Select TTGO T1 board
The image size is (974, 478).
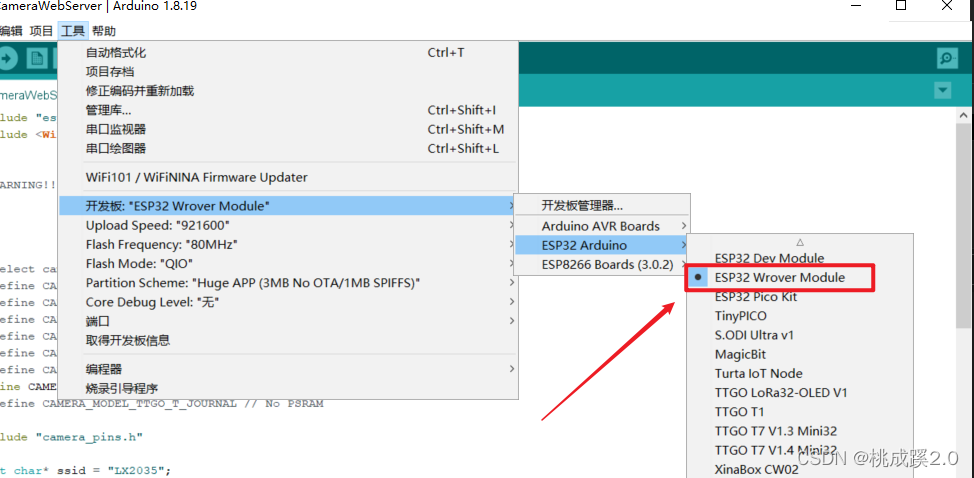click(800, 412)
